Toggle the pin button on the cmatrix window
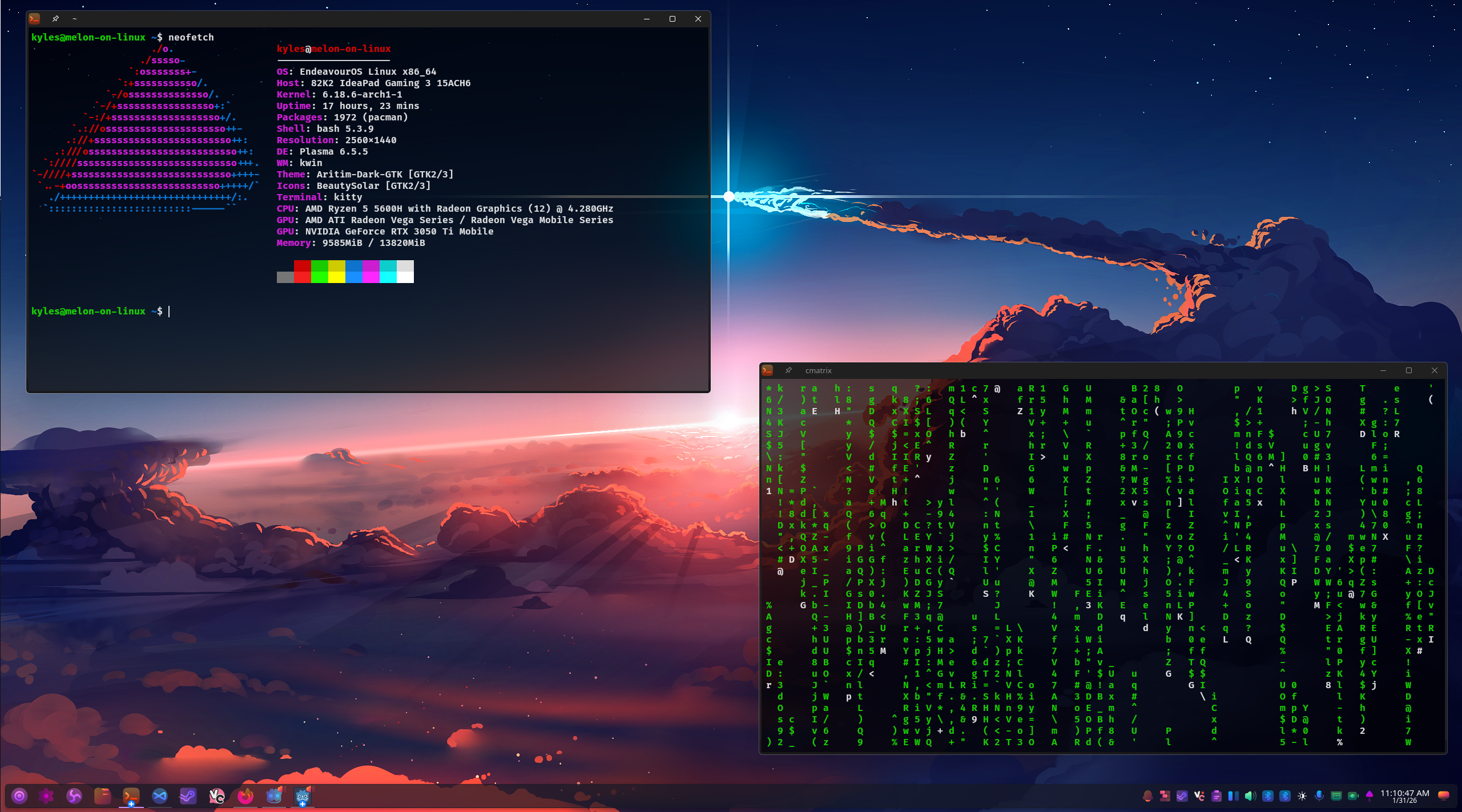 (788, 370)
